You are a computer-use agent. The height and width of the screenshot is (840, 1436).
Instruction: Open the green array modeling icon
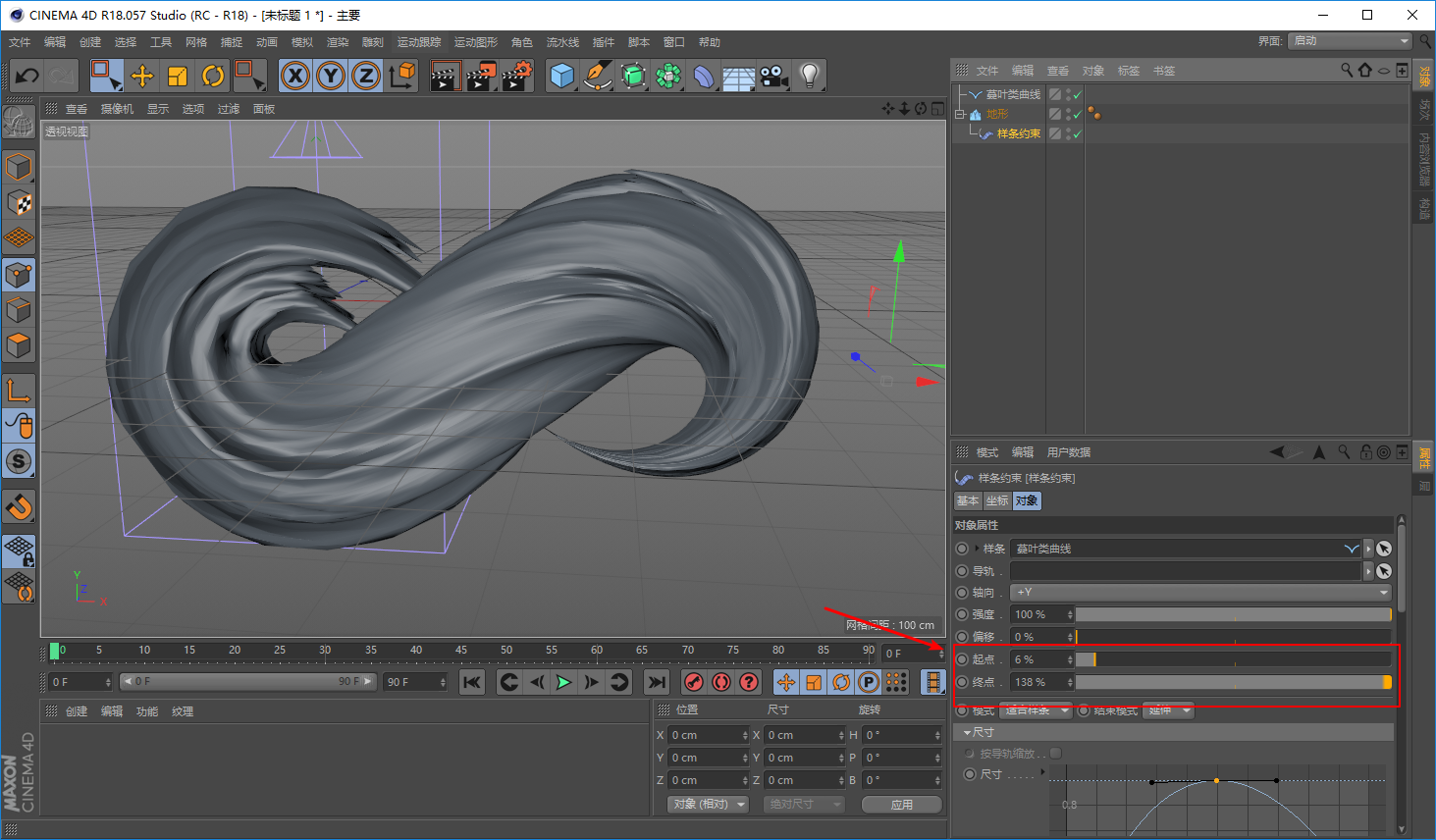[668, 76]
